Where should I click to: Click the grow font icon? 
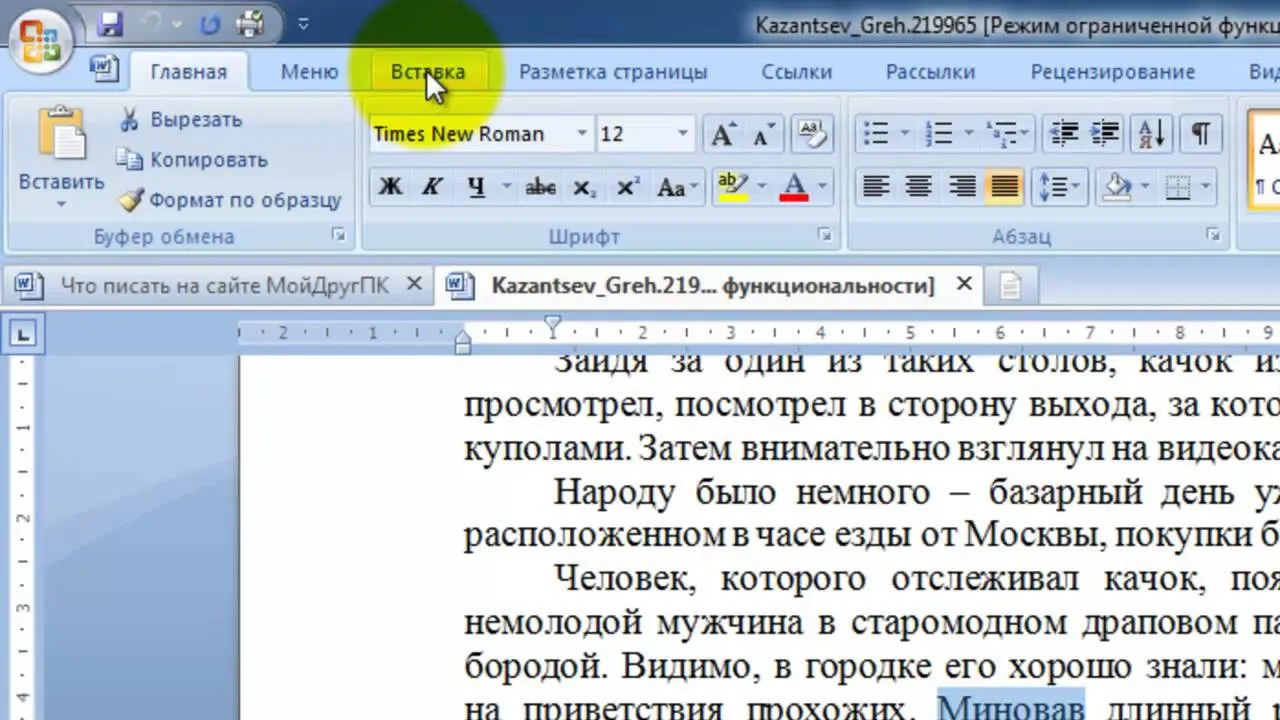[x=723, y=134]
